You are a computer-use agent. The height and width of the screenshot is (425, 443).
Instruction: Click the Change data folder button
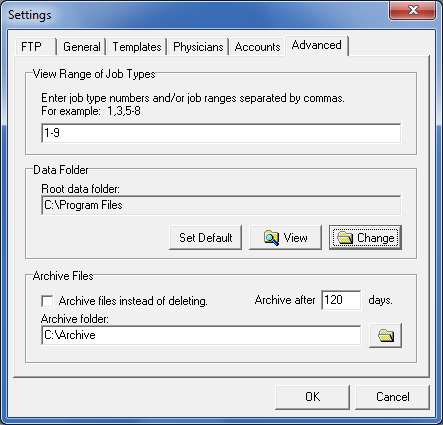click(365, 238)
